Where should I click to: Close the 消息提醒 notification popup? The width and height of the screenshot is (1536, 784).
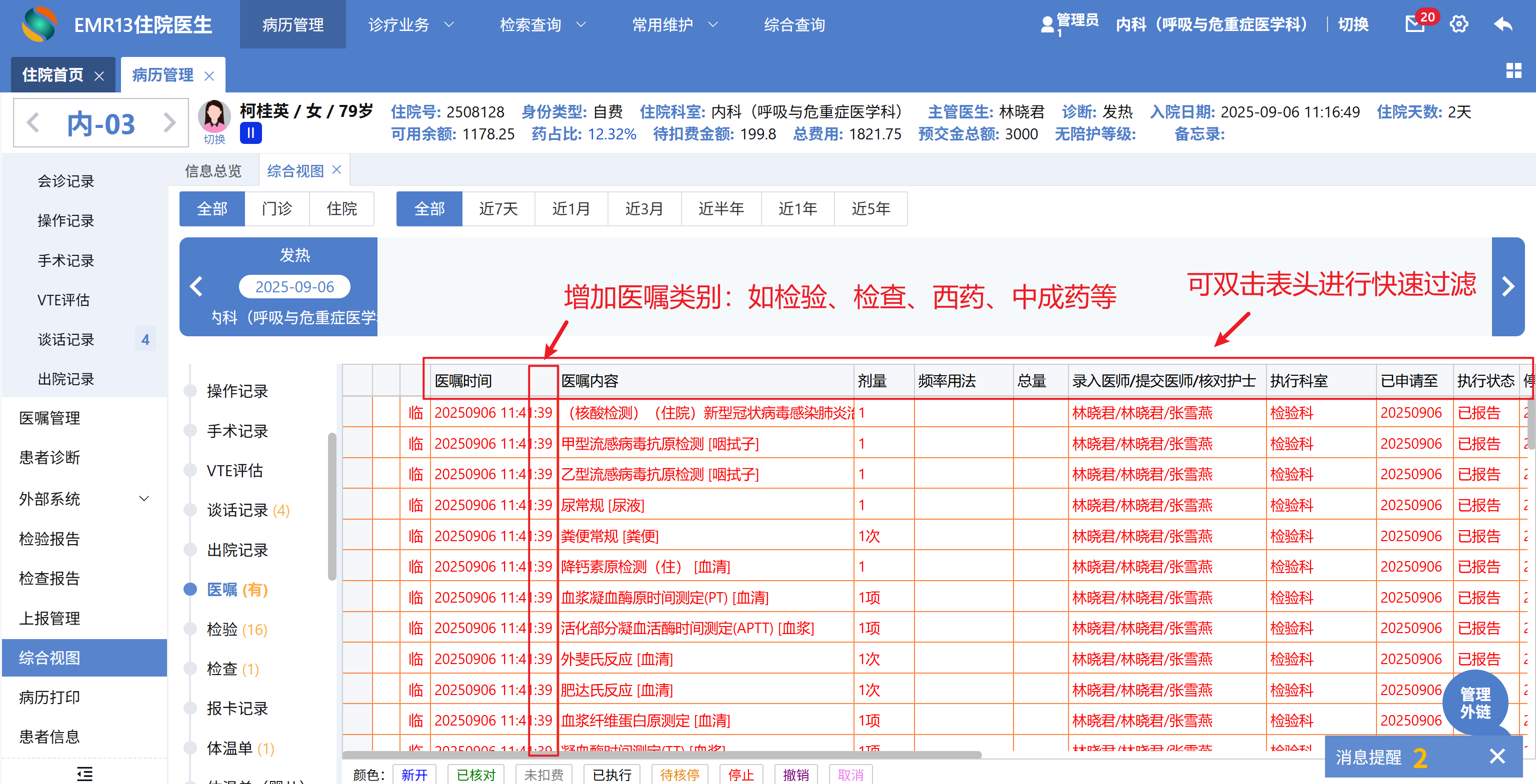click(1496, 757)
